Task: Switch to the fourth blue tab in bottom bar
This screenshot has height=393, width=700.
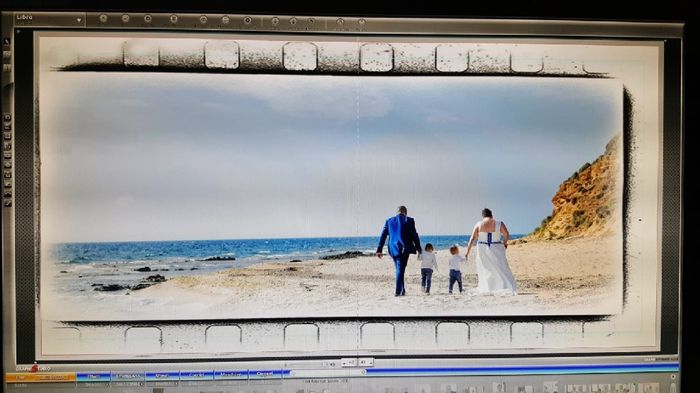Action: pos(196,376)
